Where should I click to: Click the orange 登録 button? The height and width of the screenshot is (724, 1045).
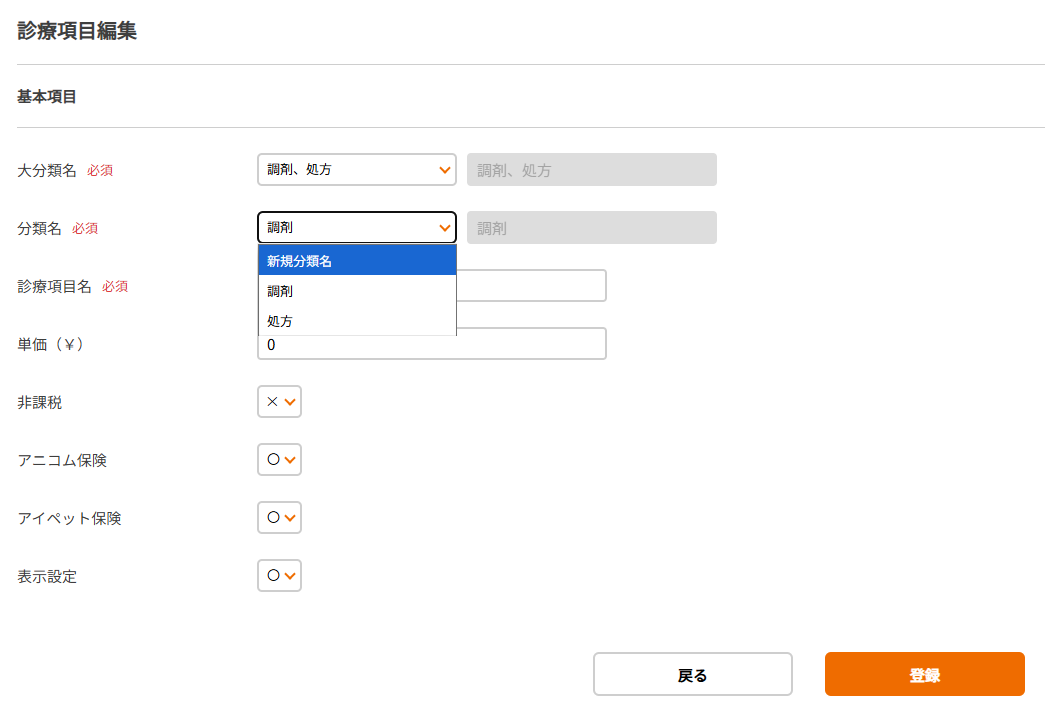[924, 674]
